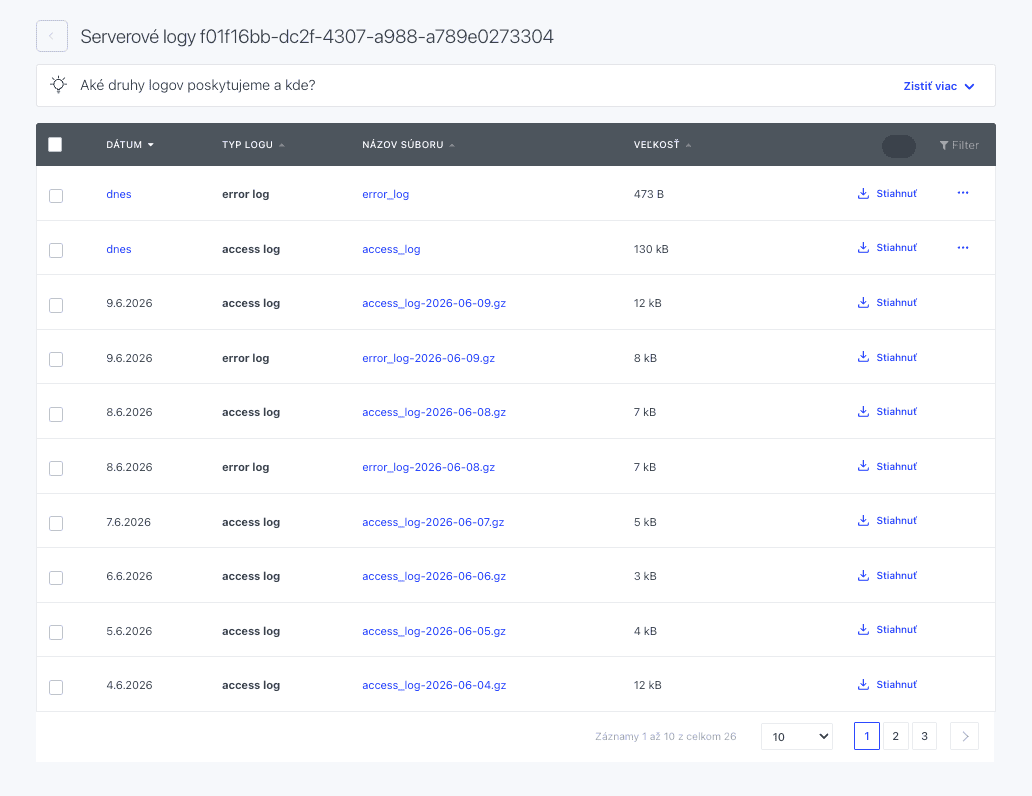This screenshot has height=796, width=1032.
Task: Click the 130 kB size value
Action: (x=651, y=249)
